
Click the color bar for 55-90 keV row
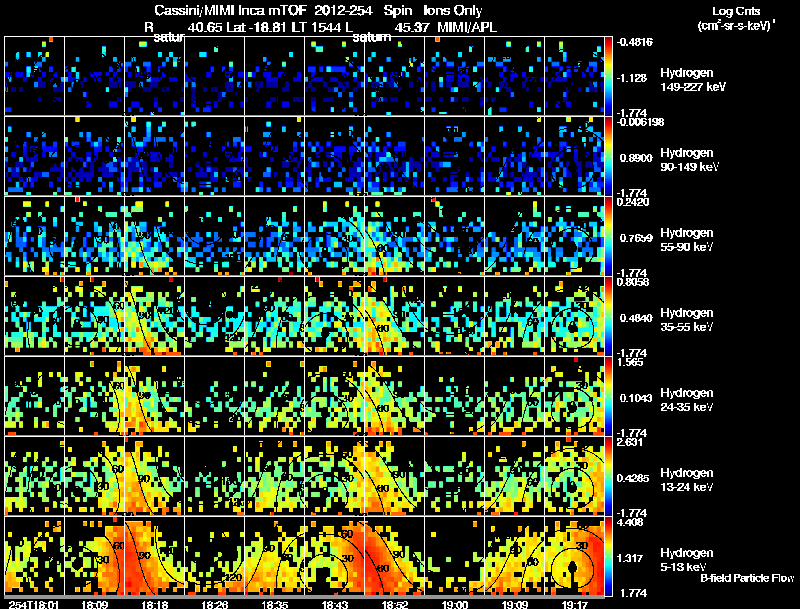click(608, 236)
